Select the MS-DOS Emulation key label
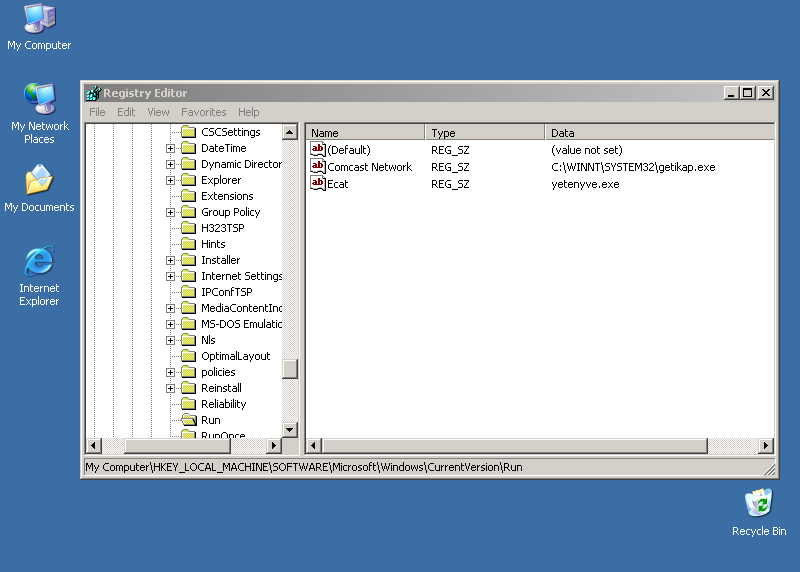 pos(241,324)
